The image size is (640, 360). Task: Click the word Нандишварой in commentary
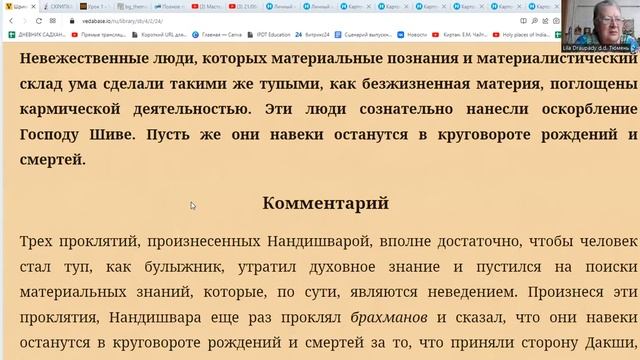319,242
